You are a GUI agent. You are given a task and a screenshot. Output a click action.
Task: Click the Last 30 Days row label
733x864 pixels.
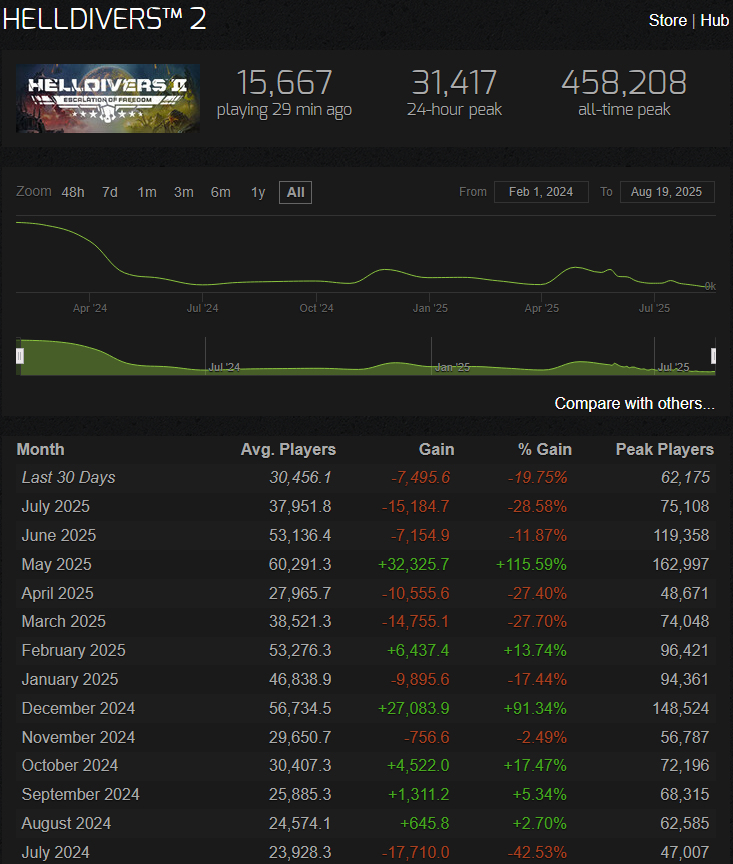coord(69,477)
